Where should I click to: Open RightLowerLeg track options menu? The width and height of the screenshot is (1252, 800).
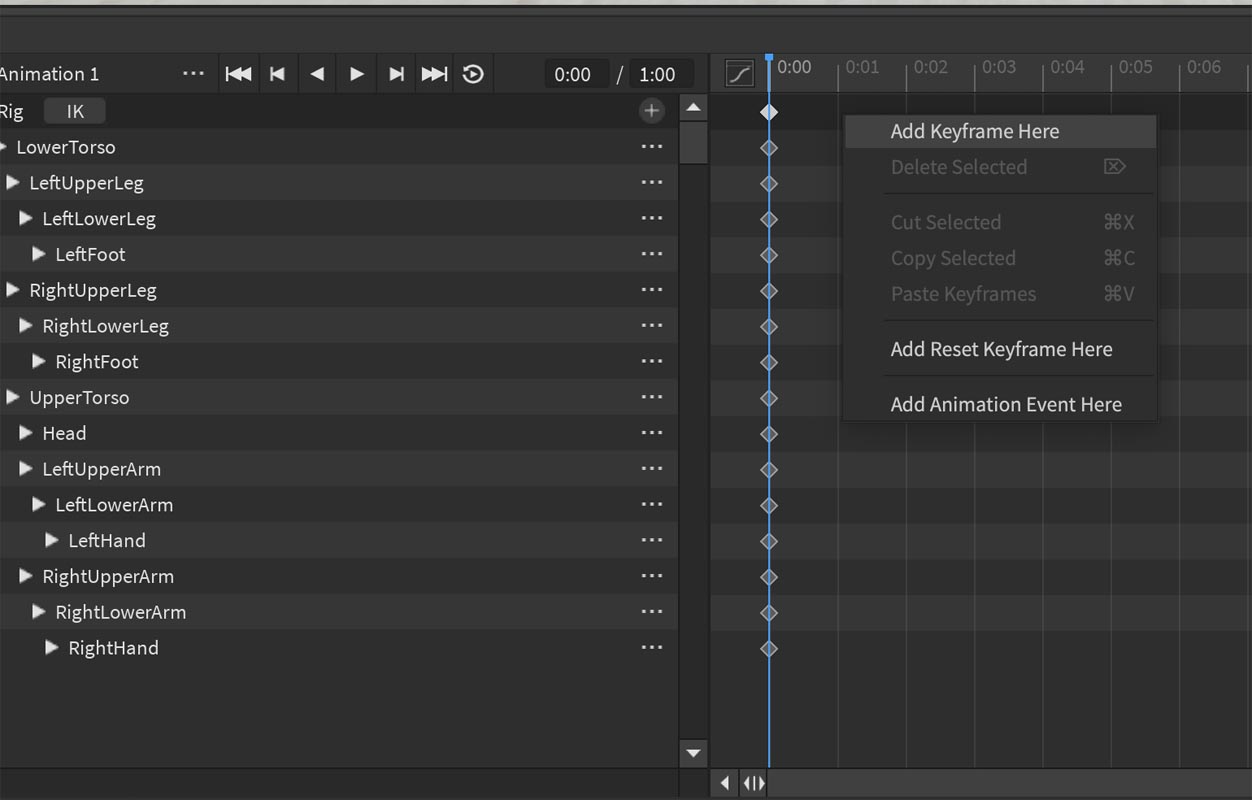(652, 326)
